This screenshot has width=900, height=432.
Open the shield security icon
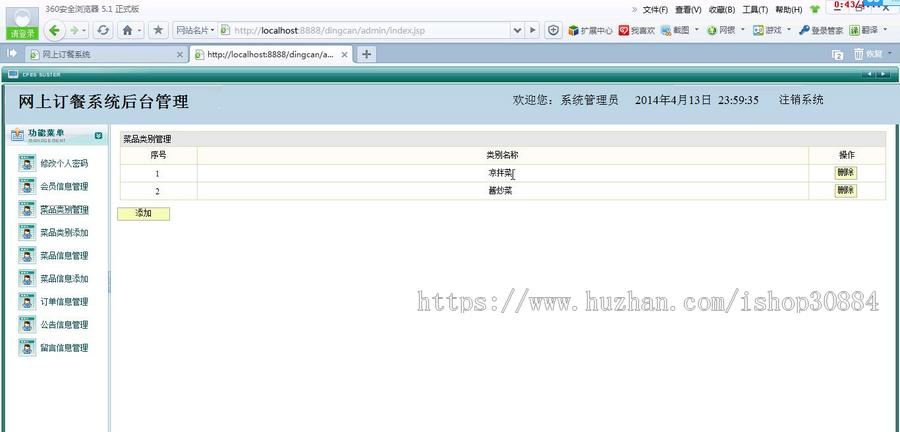click(553, 30)
